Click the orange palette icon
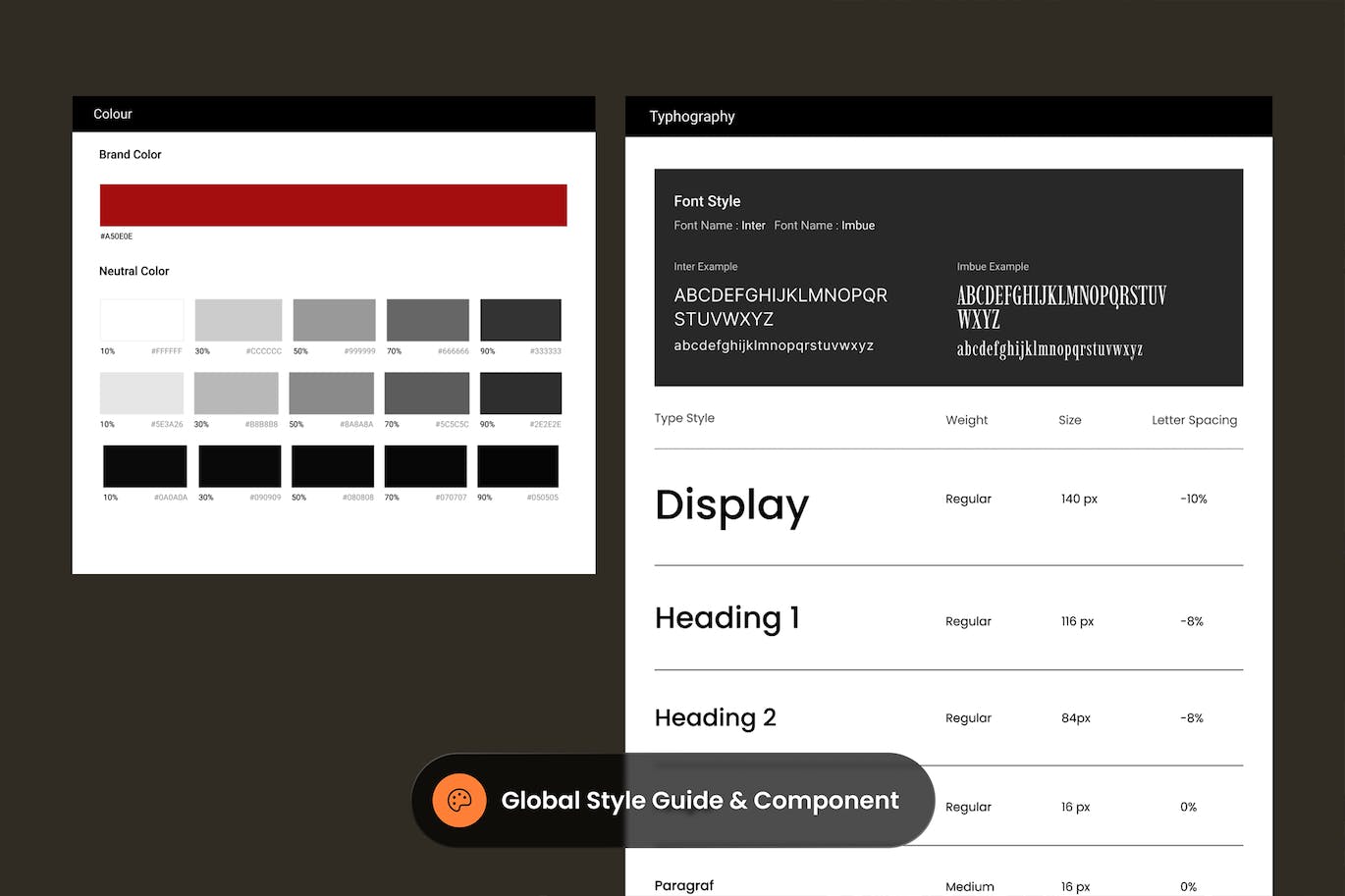The image size is (1345, 896). tap(459, 800)
